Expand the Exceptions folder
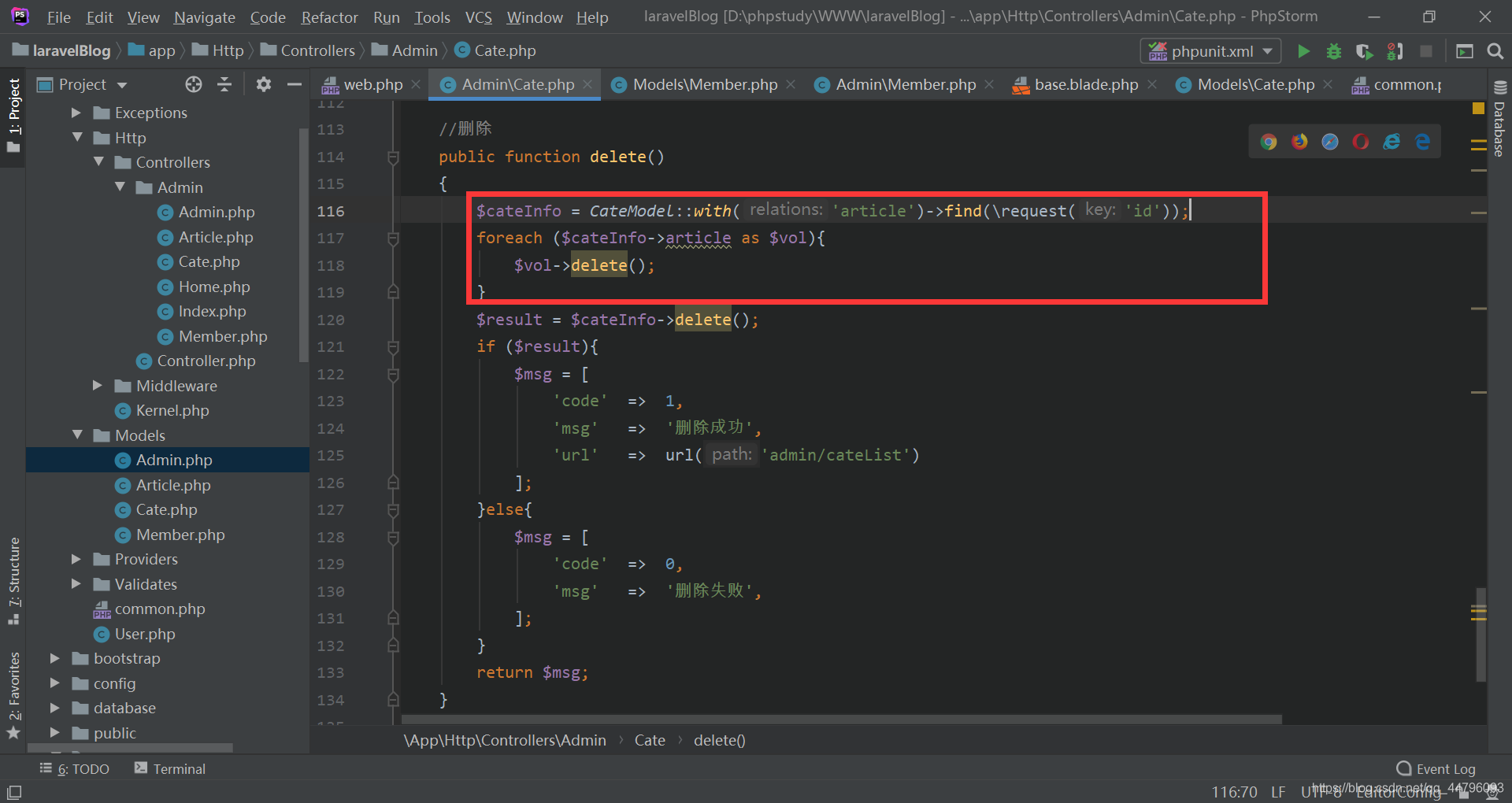 [76, 113]
